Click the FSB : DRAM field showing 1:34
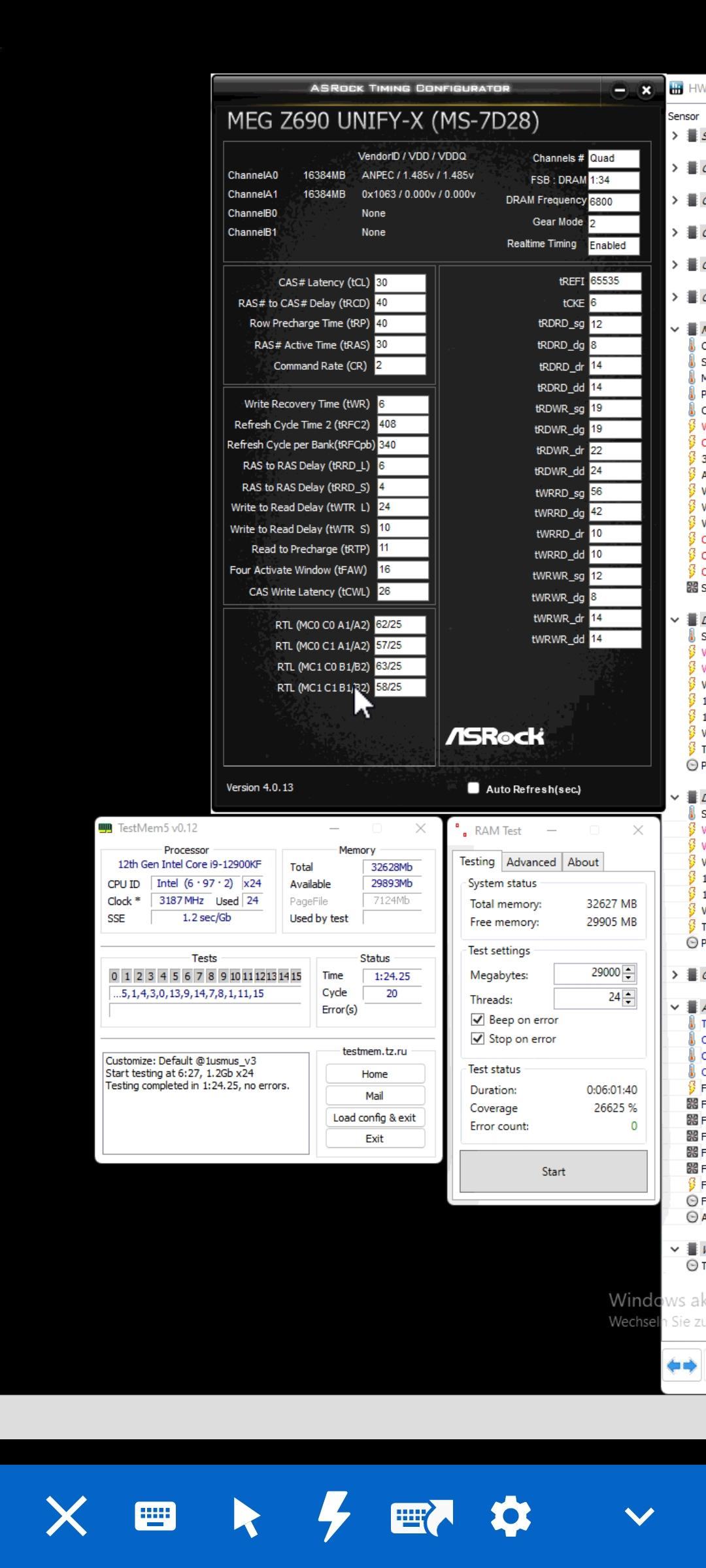The width and height of the screenshot is (706, 1568). click(x=614, y=180)
